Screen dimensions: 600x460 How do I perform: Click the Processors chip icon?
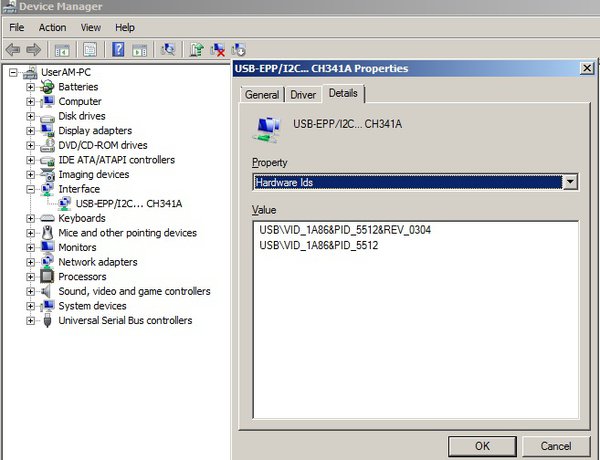click(x=47, y=276)
